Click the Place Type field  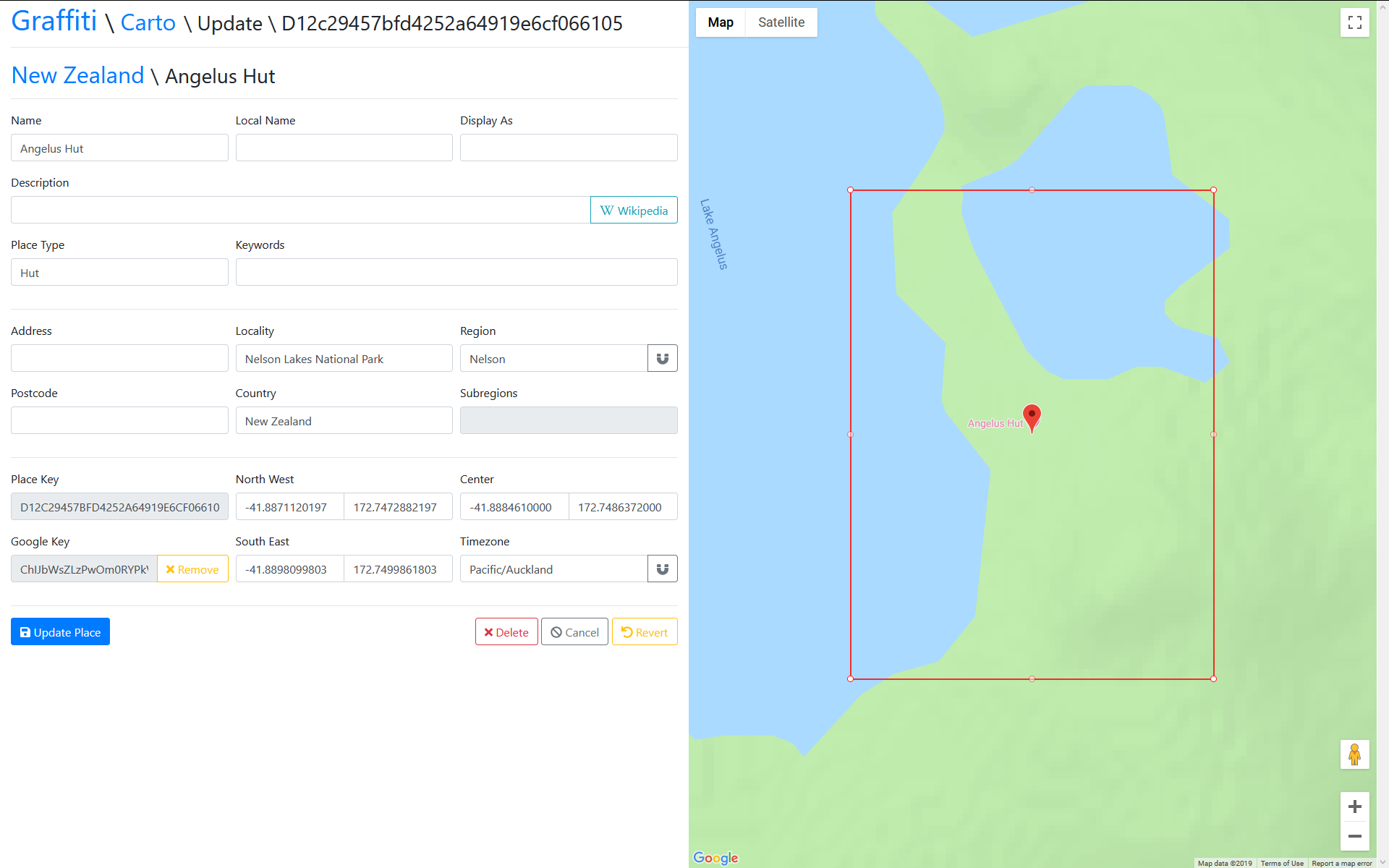click(119, 273)
